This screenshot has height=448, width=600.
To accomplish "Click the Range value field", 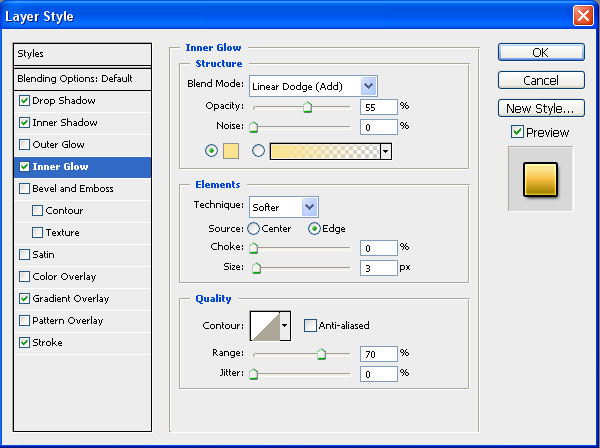I will pos(379,354).
